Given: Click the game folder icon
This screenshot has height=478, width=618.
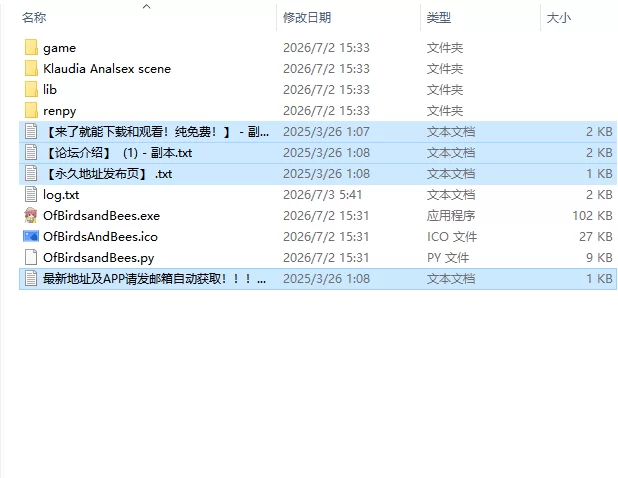Looking at the screenshot, I should coord(31,48).
